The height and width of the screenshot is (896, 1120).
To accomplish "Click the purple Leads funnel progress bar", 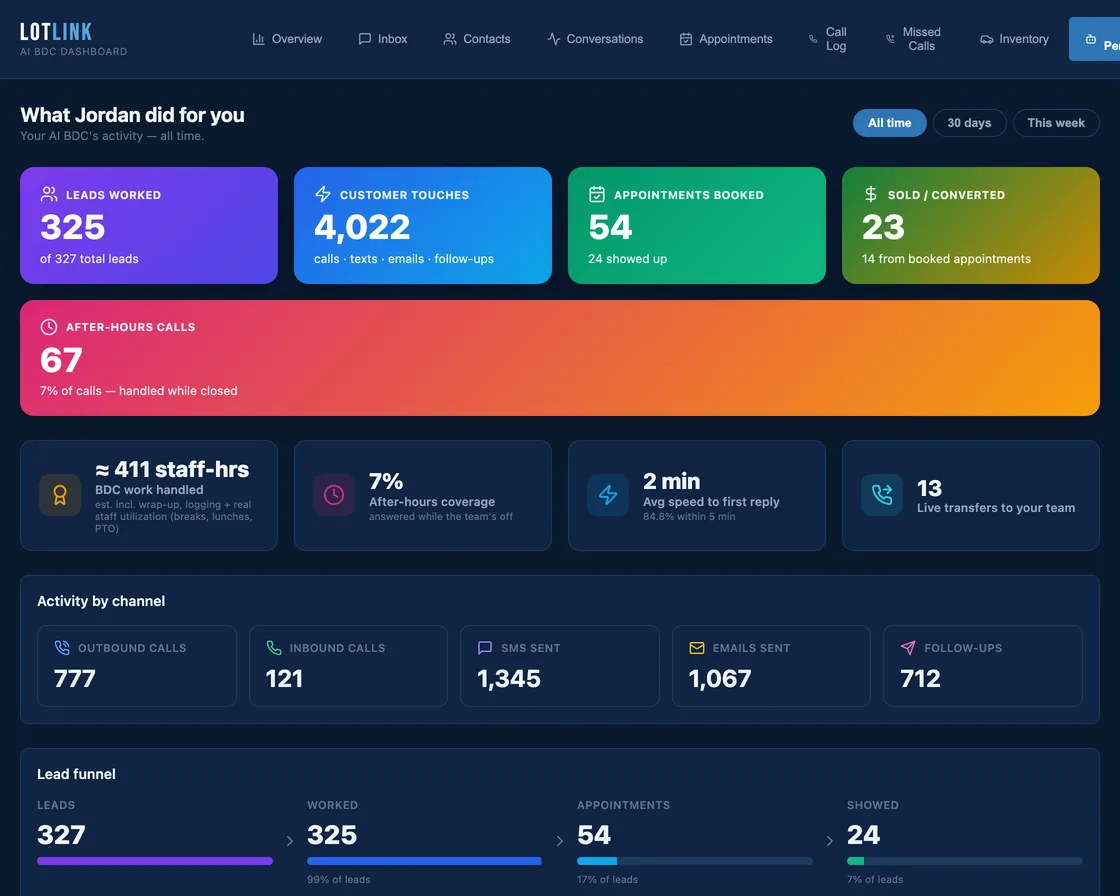I will (x=155, y=861).
